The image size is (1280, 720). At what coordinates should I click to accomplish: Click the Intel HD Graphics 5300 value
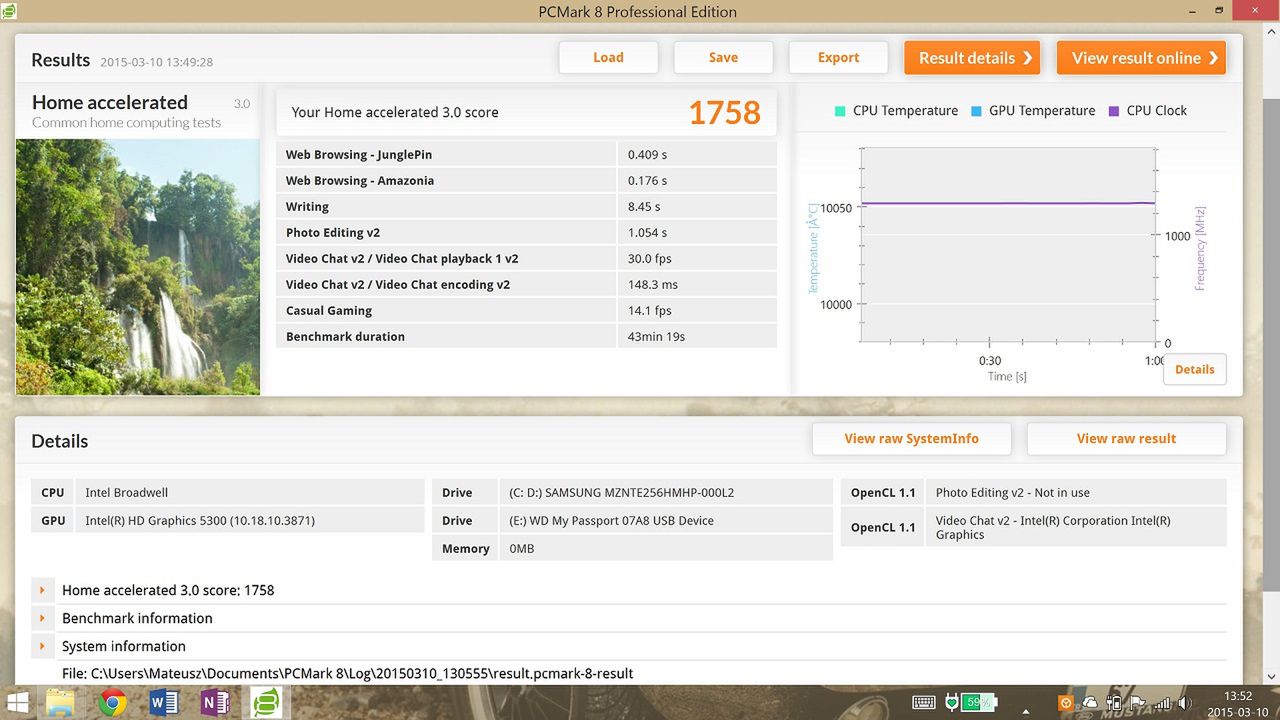coord(200,520)
